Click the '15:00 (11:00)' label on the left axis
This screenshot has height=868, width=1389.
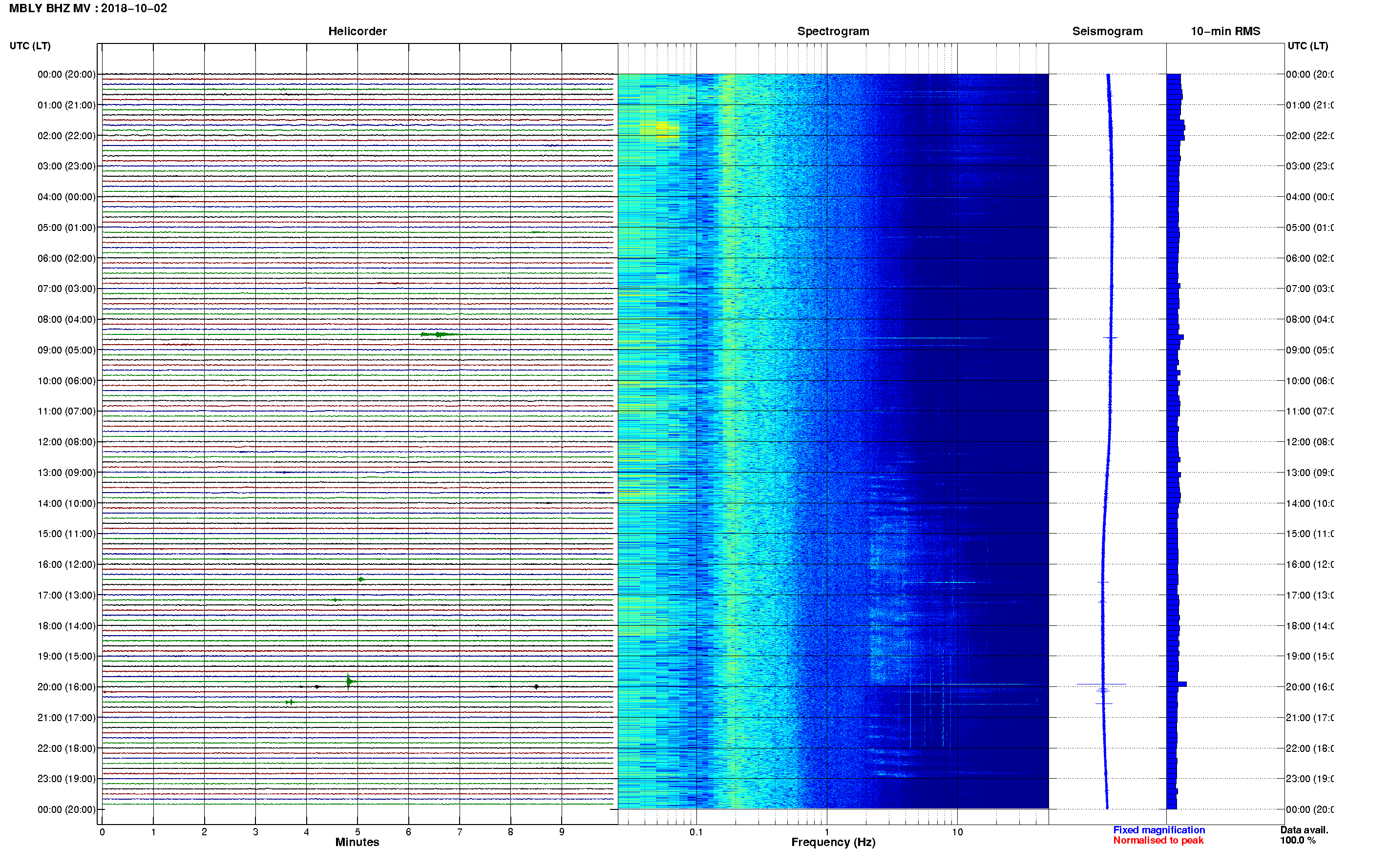point(66,534)
